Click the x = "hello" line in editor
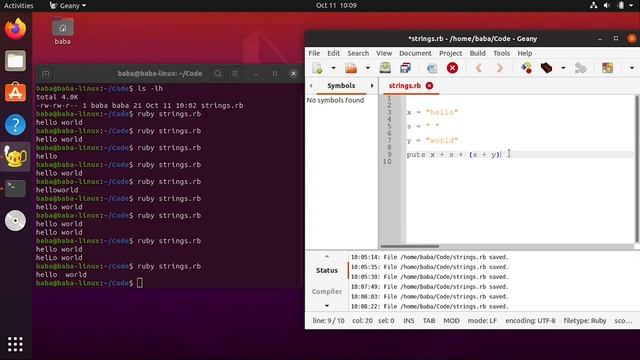This screenshot has width=640, height=360. [x=432, y=112]
